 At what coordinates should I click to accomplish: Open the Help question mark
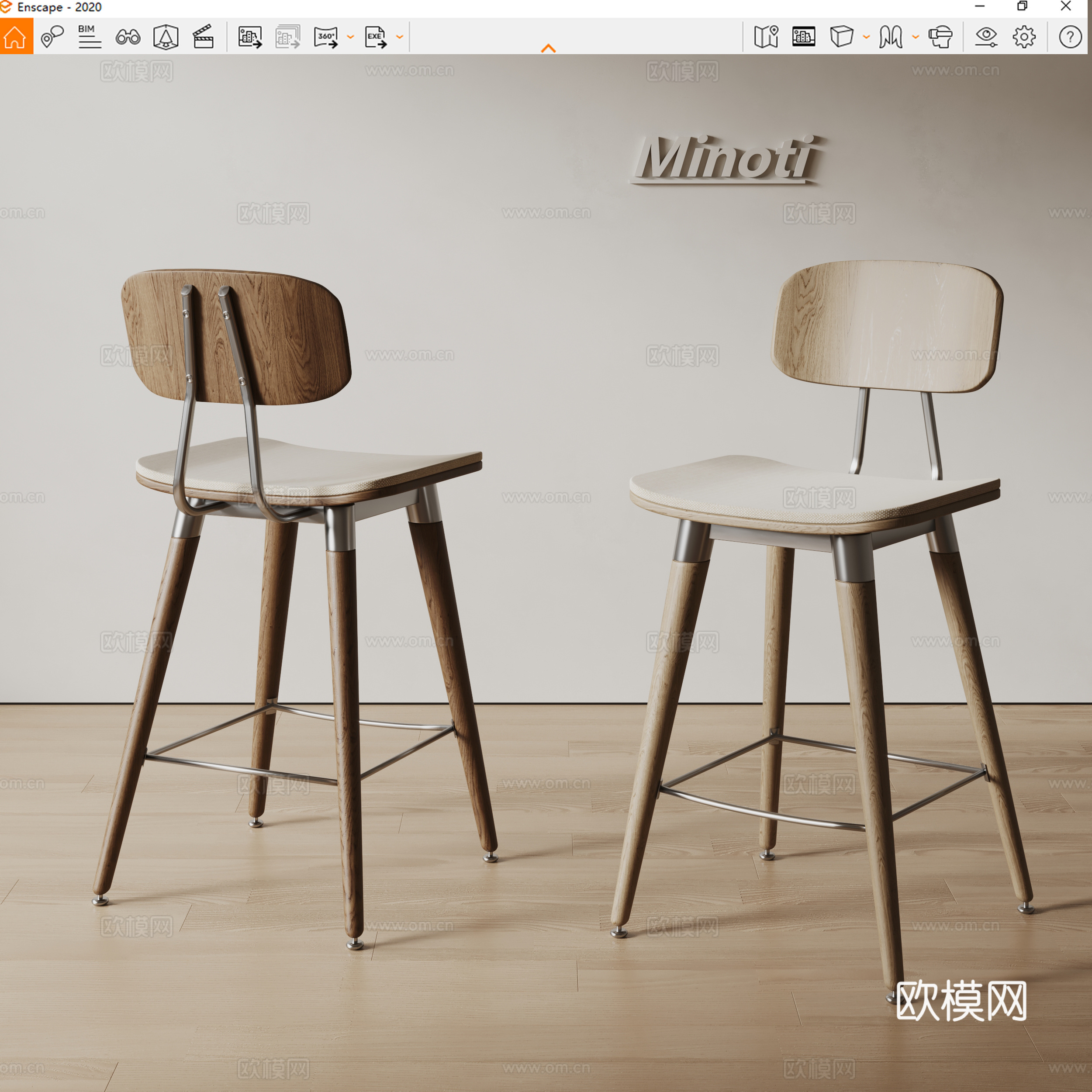coord(1071,37)
